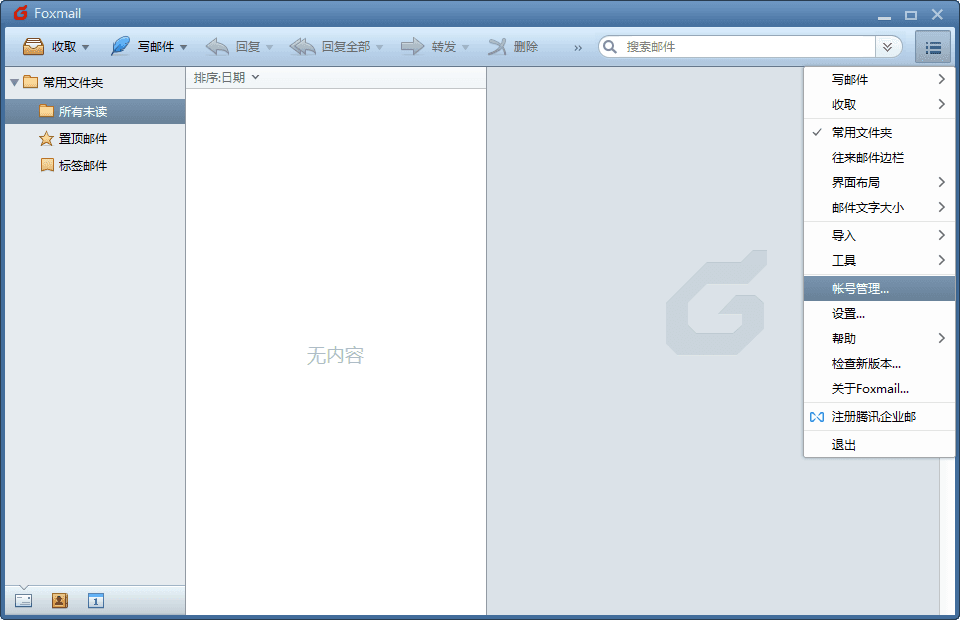Collapse the 常用文件夹 tree node
This screenshot has width=960, height=620.
(x=14, y=82)
